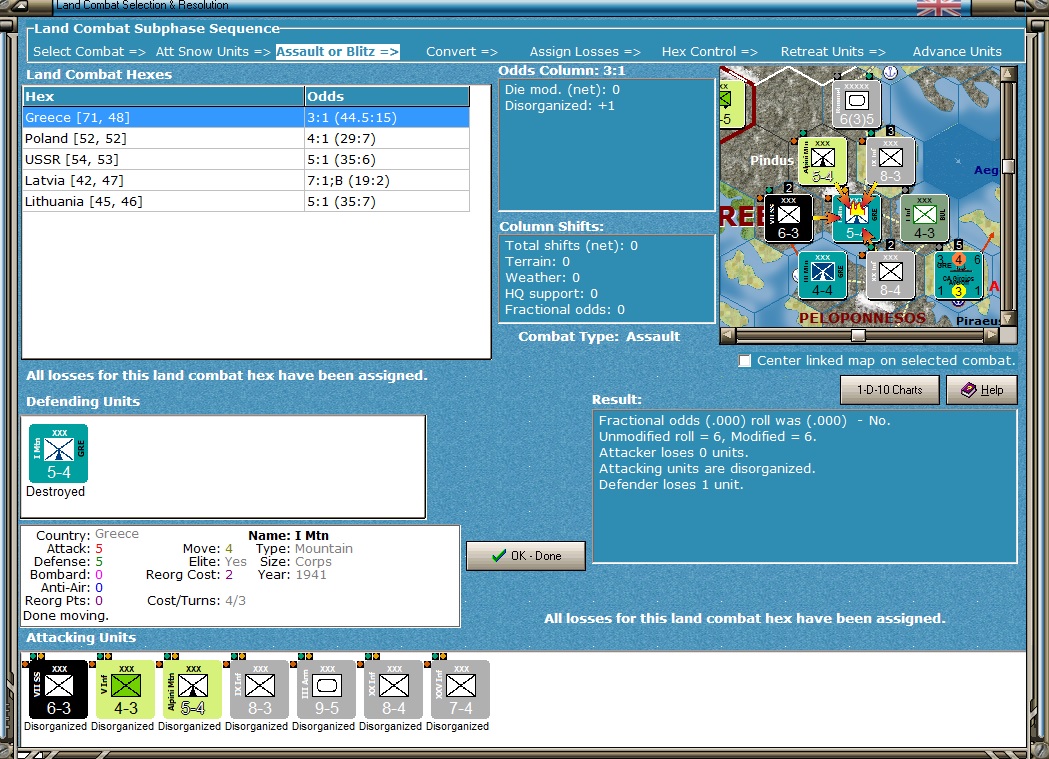This screenshot has height=759, width=1049.
Task: Click map scroll down arrow
Action: (1008, 319)
